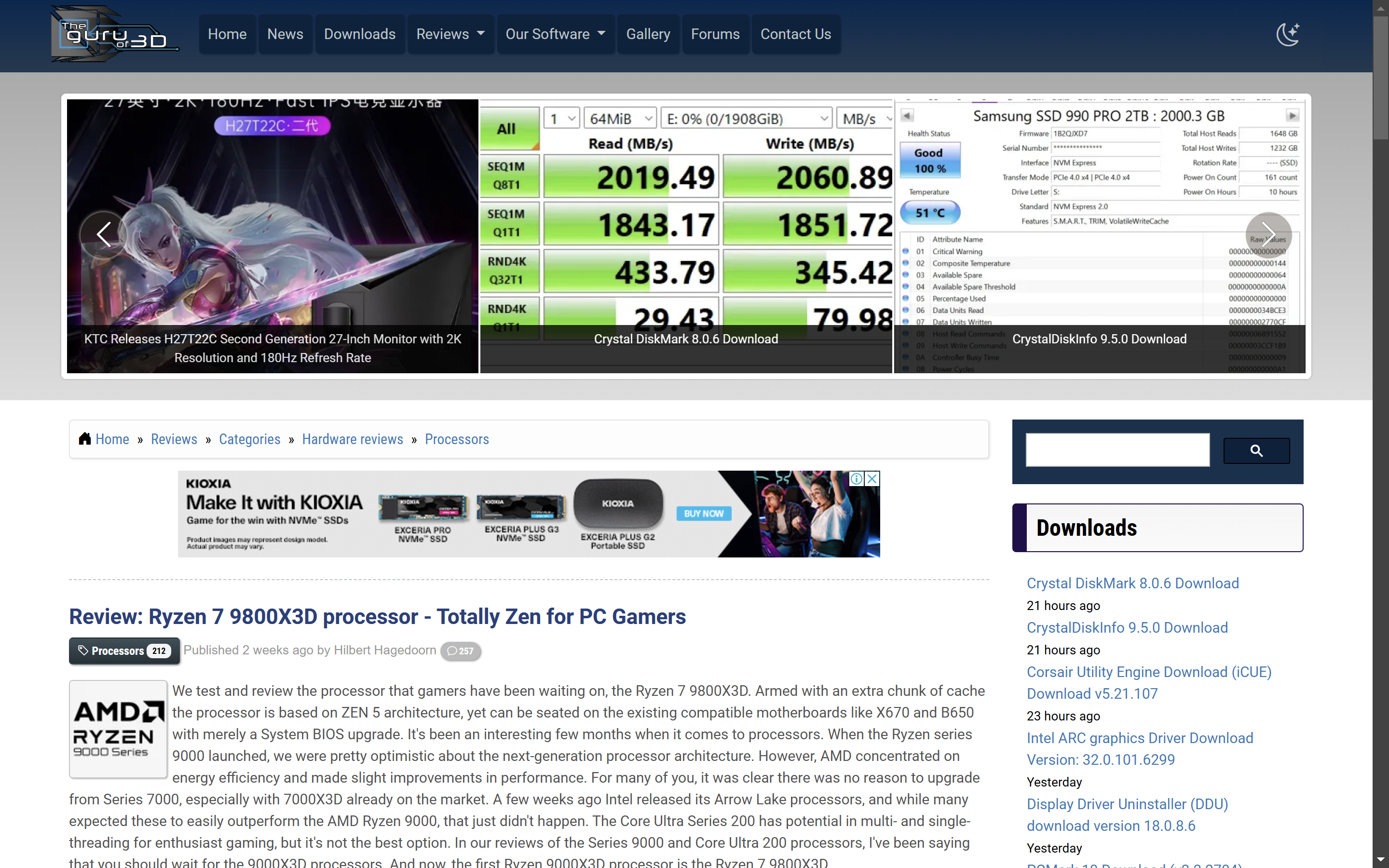Open the Ryzen 7 9800X3D review title
Viewport: 1389px width, 868px height.
point(377,617)
